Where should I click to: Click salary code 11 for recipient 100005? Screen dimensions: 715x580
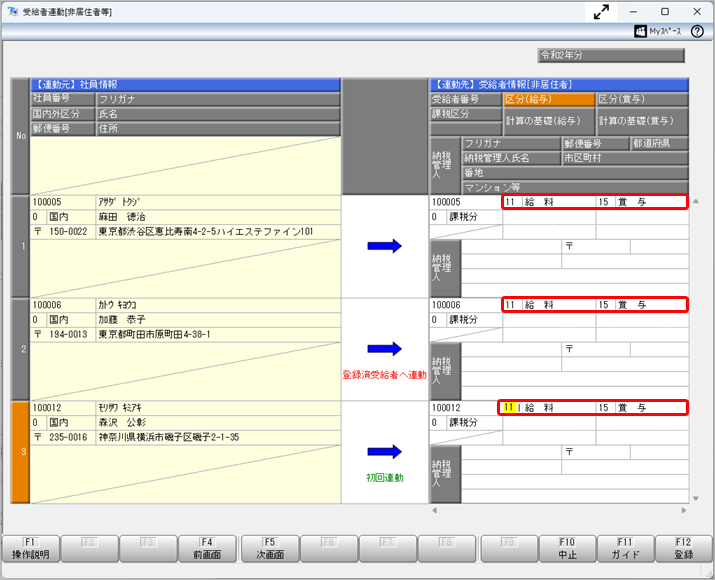(x=510, y=202)
